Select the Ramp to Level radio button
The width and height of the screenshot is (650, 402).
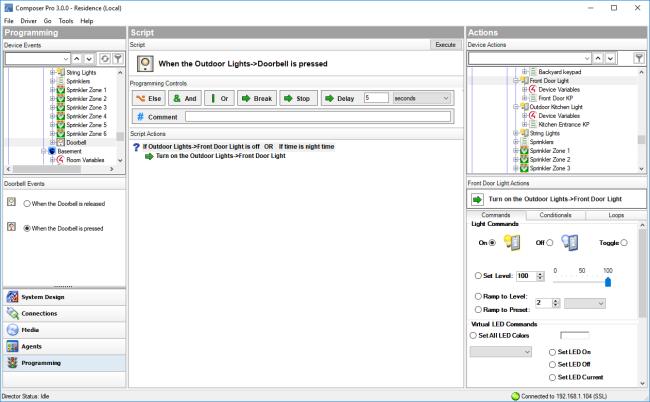[x=478, y=296]
